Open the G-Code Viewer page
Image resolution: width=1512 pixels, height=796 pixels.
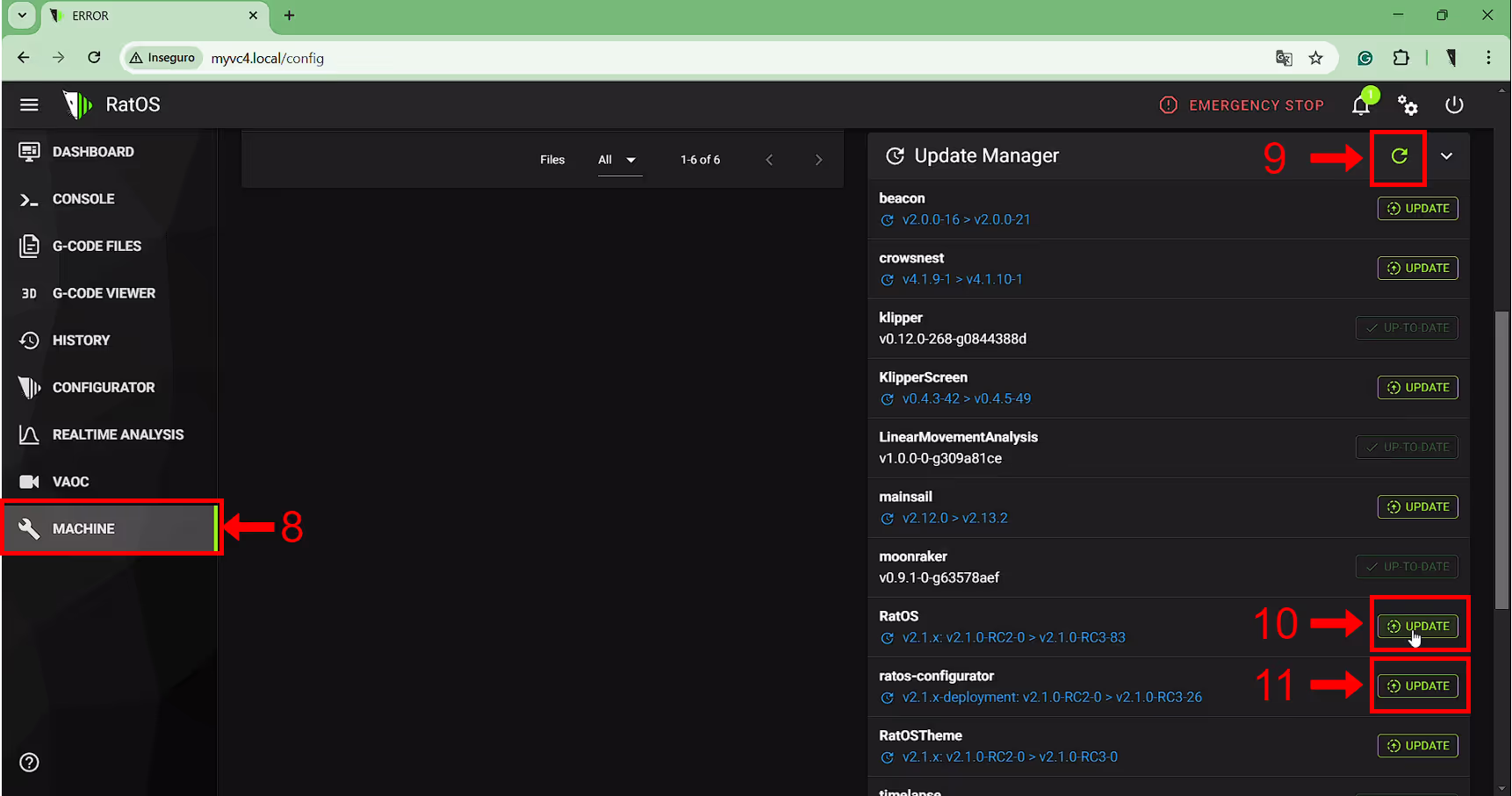pyautogui.click(x=109, y=293)
